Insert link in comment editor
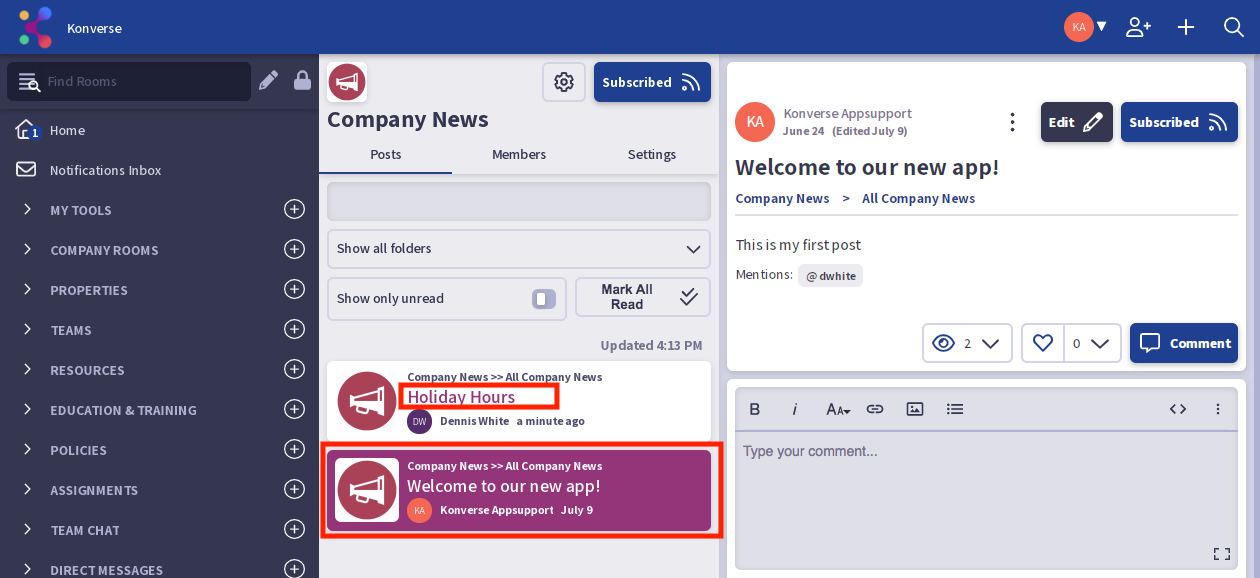 tap(875, 409)
